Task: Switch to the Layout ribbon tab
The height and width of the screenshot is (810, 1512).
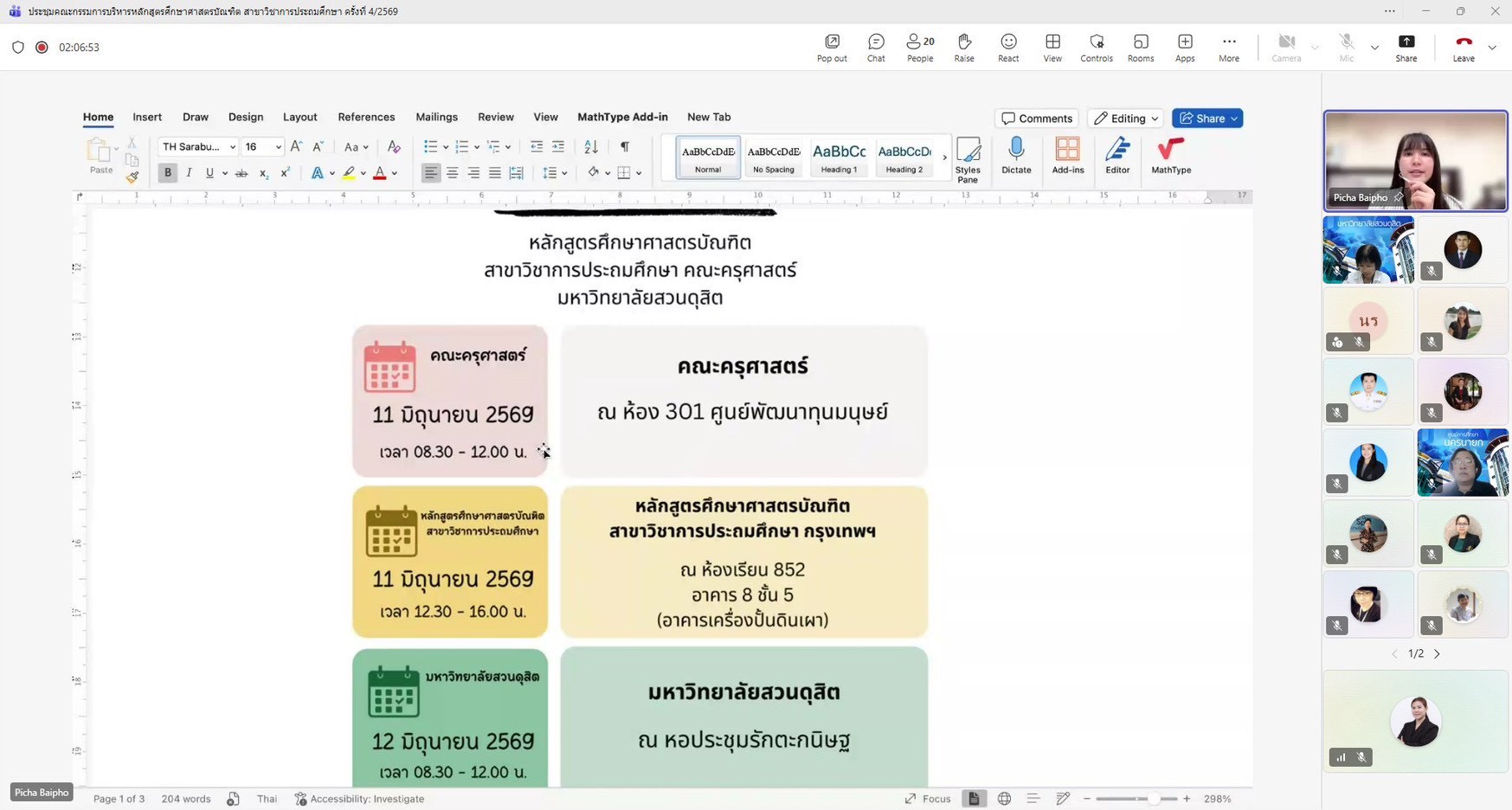Action: click(x=300, y=117)
